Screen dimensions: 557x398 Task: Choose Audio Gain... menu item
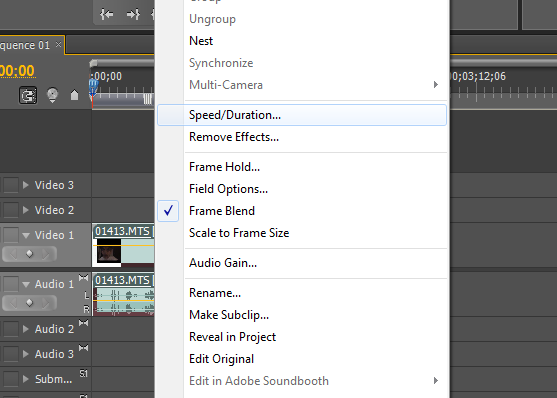click(x=302, y=263)
